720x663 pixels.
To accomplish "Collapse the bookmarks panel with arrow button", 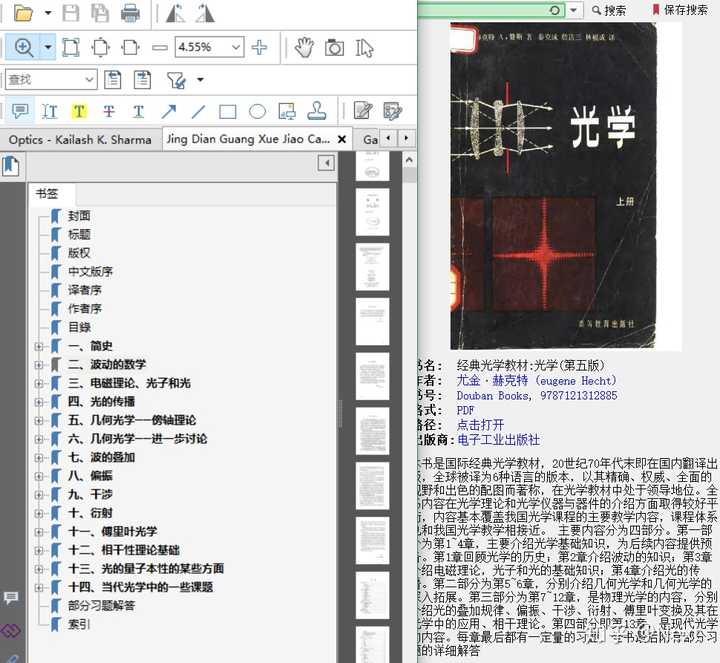I will click(x=326, y=163).
